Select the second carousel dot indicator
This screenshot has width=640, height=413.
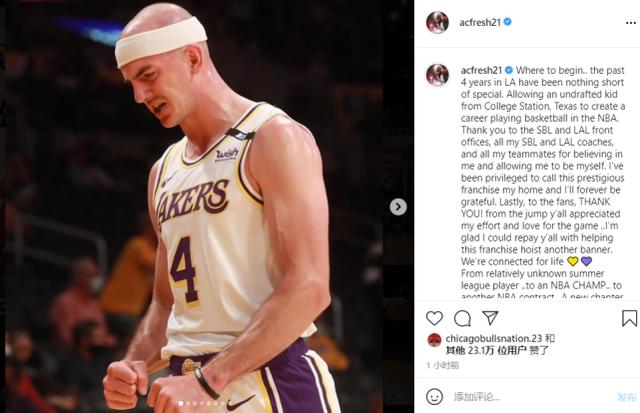tap(188, 403)
